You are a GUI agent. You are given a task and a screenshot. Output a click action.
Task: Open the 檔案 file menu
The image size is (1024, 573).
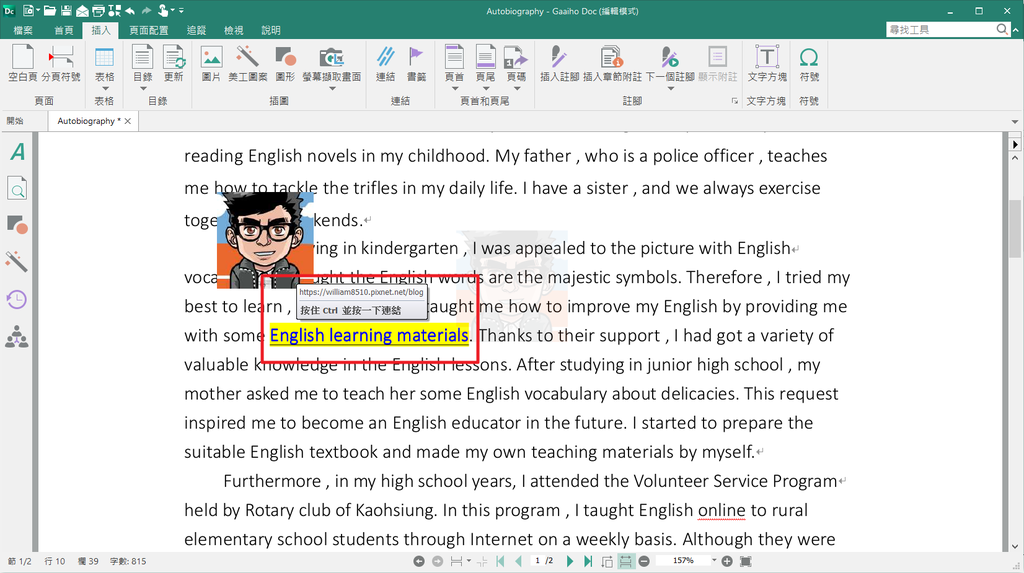click(23, 30)
